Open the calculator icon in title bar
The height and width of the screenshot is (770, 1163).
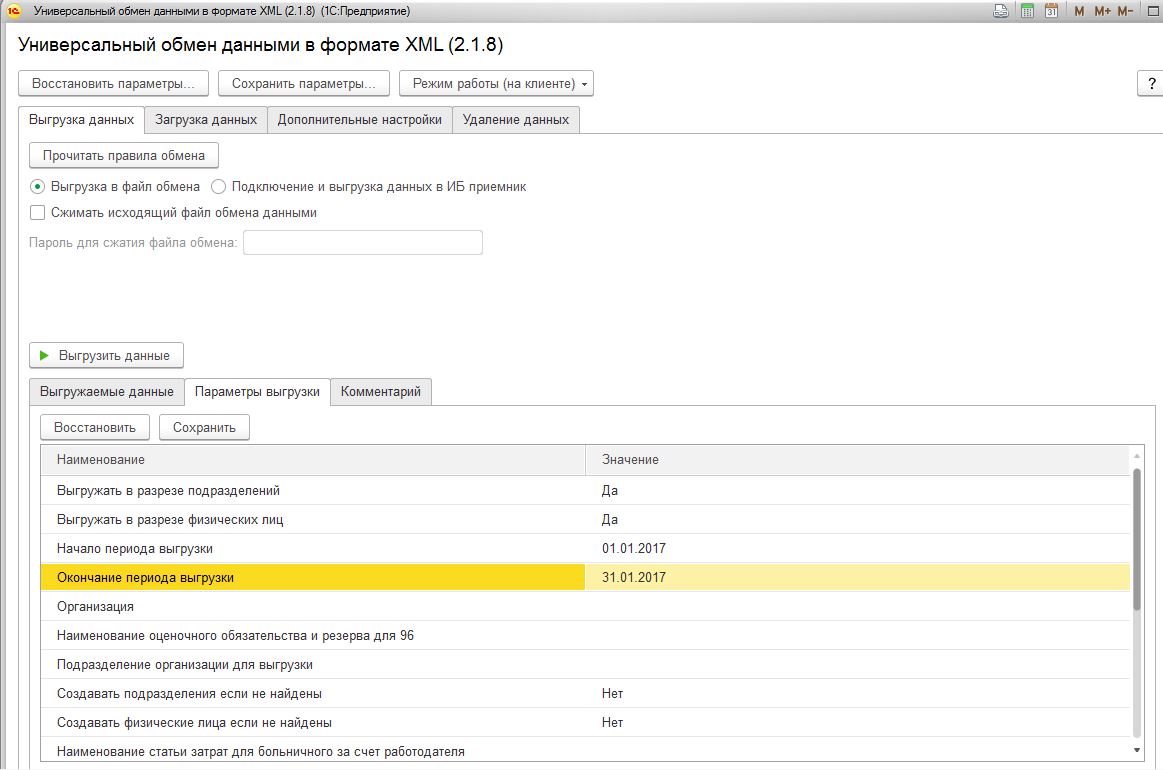1027,11
